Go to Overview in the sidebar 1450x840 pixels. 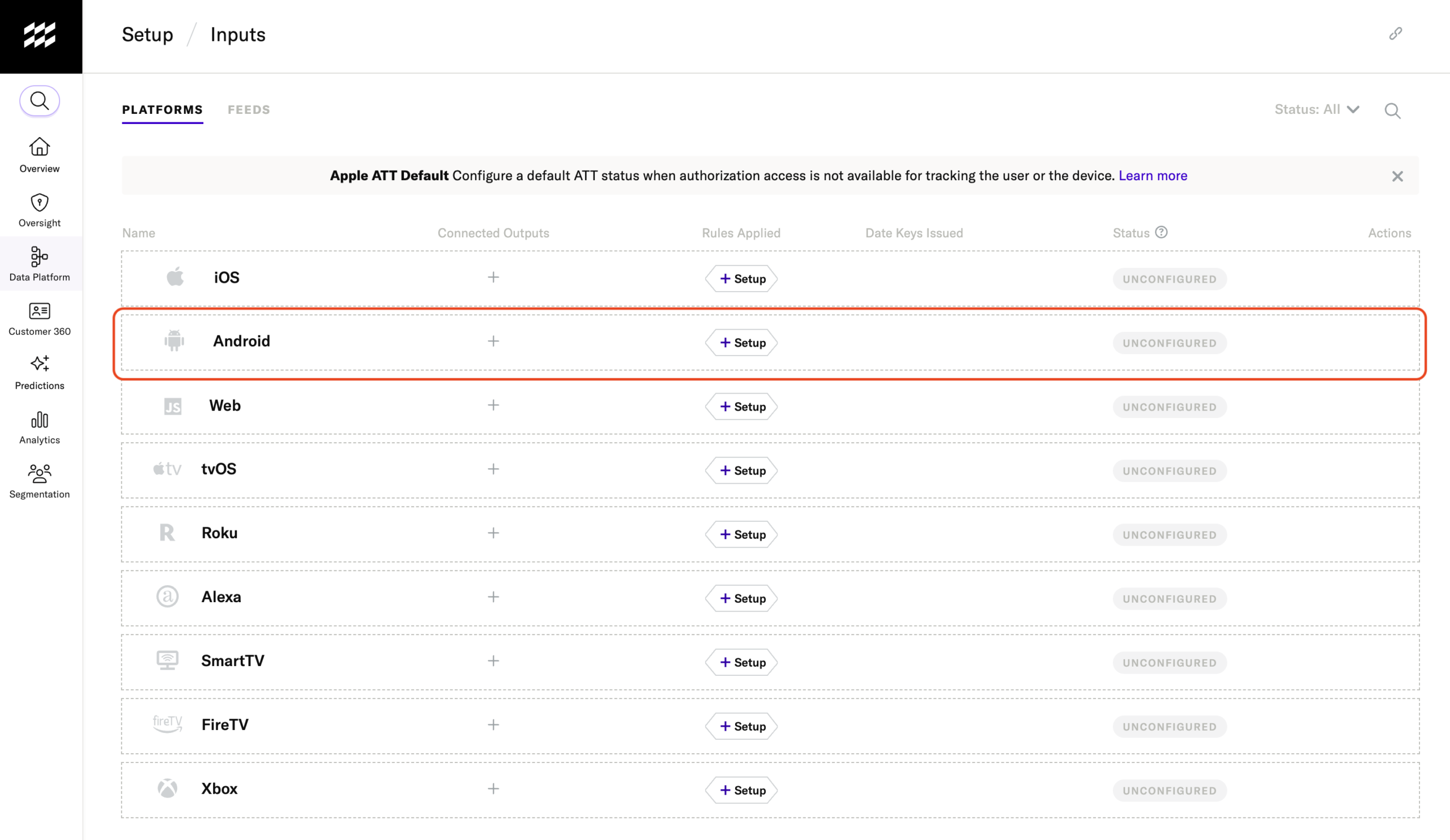click(40, 155)
